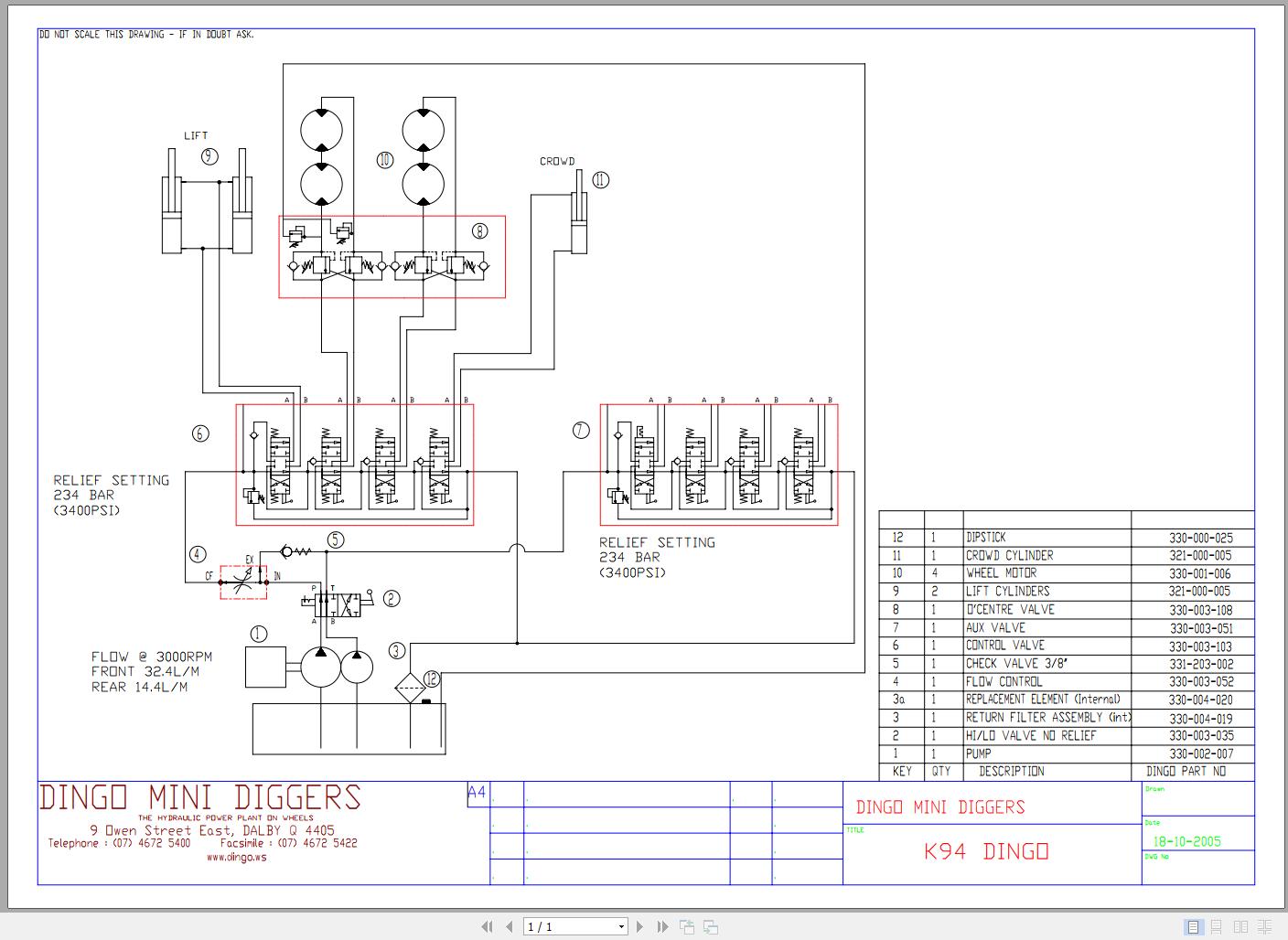Click the previous view navigation icon
Screen dimensions: 1288x940
tap(687, 926)
